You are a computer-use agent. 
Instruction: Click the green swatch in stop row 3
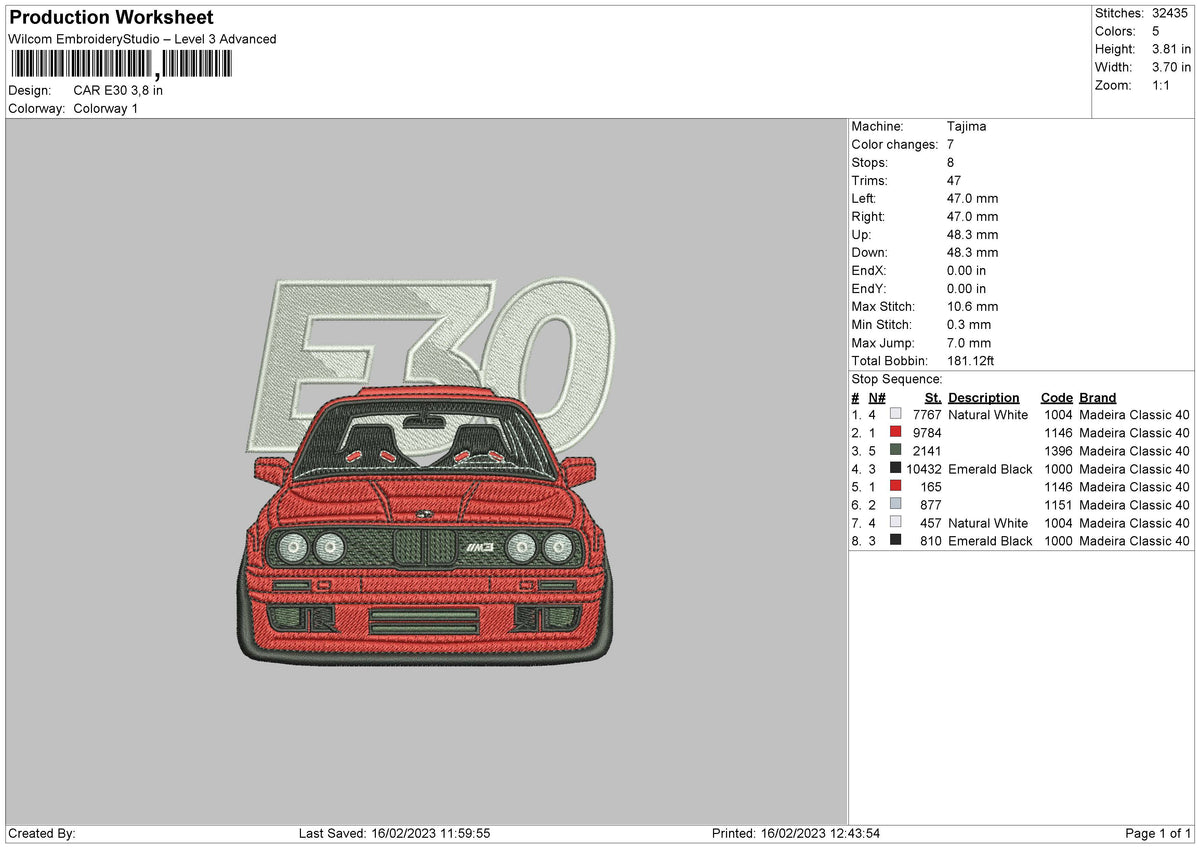point(896,450)
